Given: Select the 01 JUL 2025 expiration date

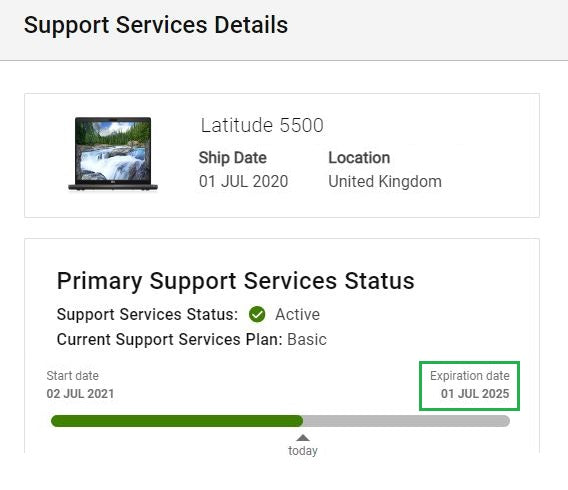Looking at the screenshot, I should click(475, 394).
